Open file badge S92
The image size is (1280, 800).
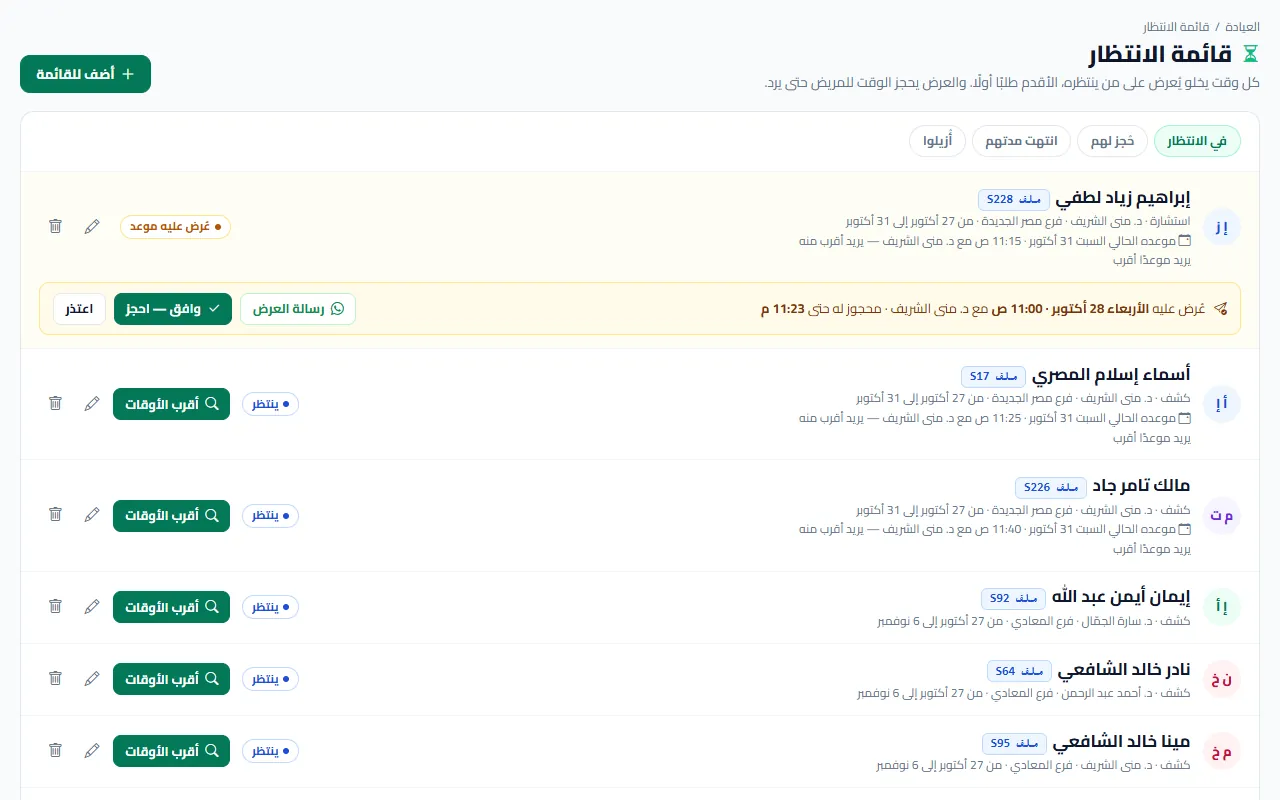[1013, 599]
